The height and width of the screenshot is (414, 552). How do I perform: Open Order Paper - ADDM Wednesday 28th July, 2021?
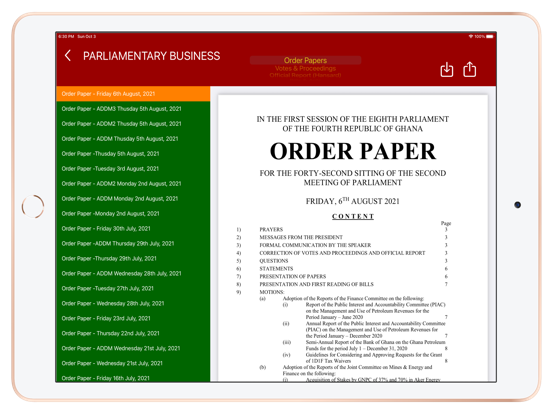[x=133, y=274]
